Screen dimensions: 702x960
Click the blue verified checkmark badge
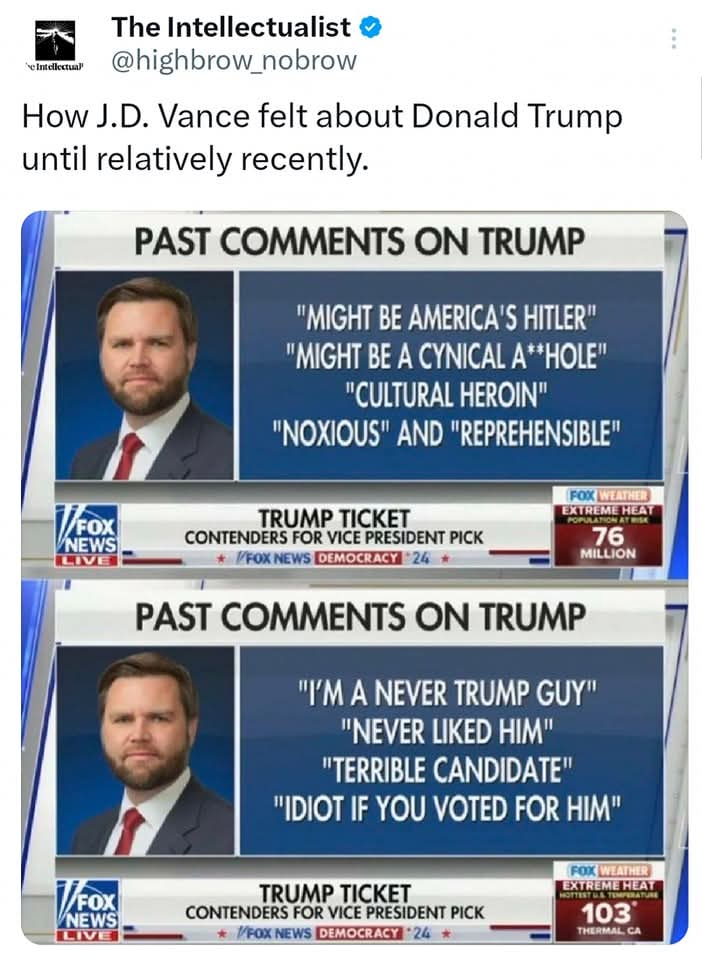point(371,27)
